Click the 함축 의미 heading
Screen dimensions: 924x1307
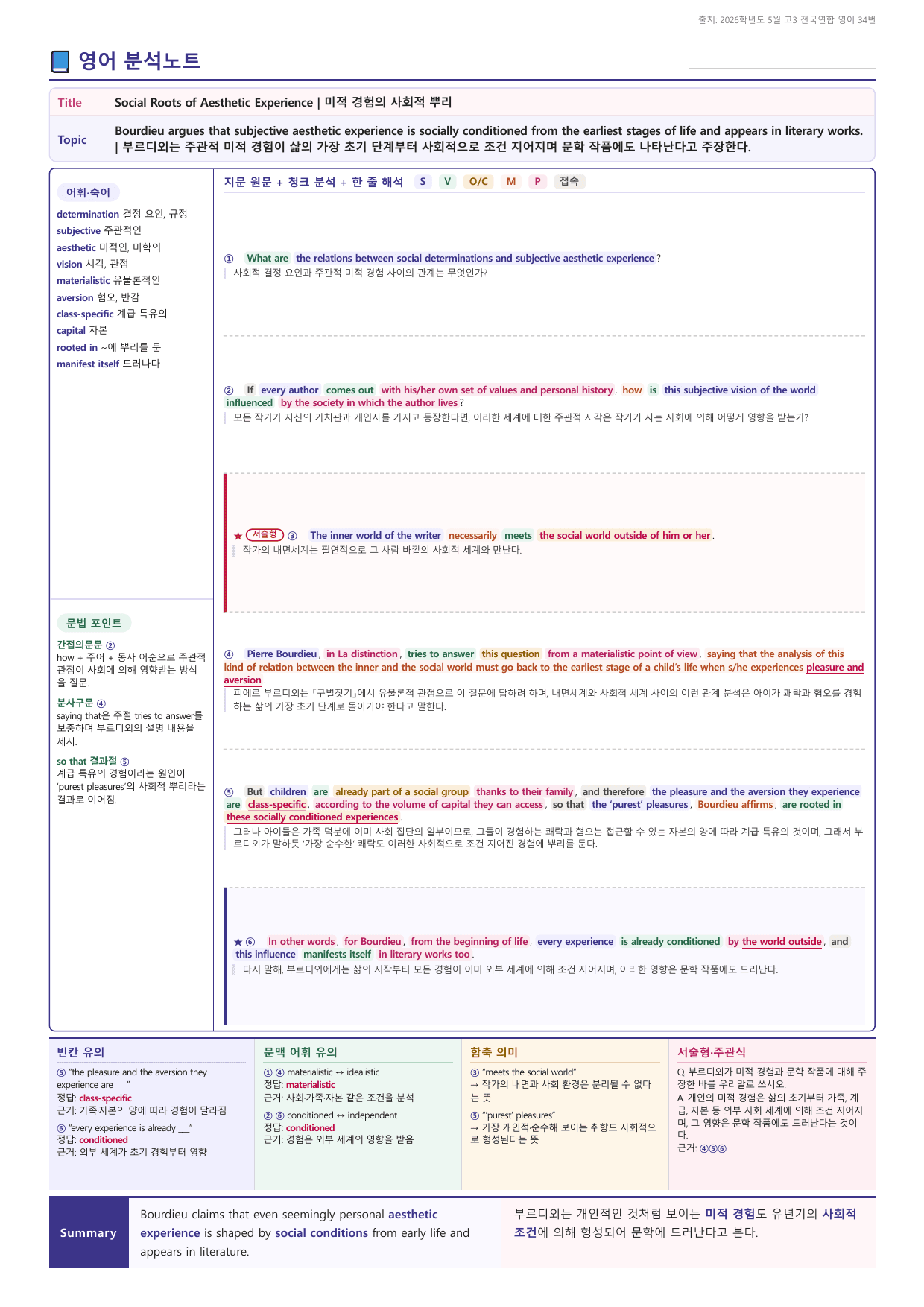point(494,1052)
